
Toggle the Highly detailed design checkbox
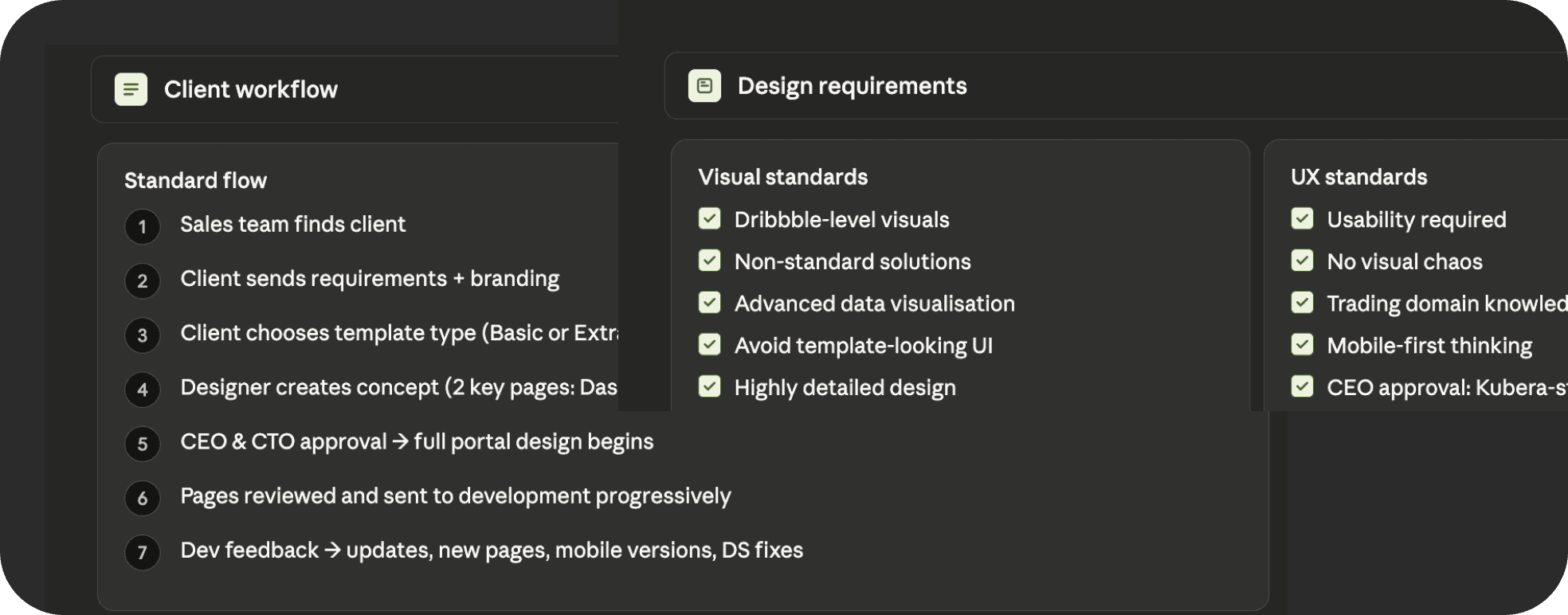click(x=709, y=386)
